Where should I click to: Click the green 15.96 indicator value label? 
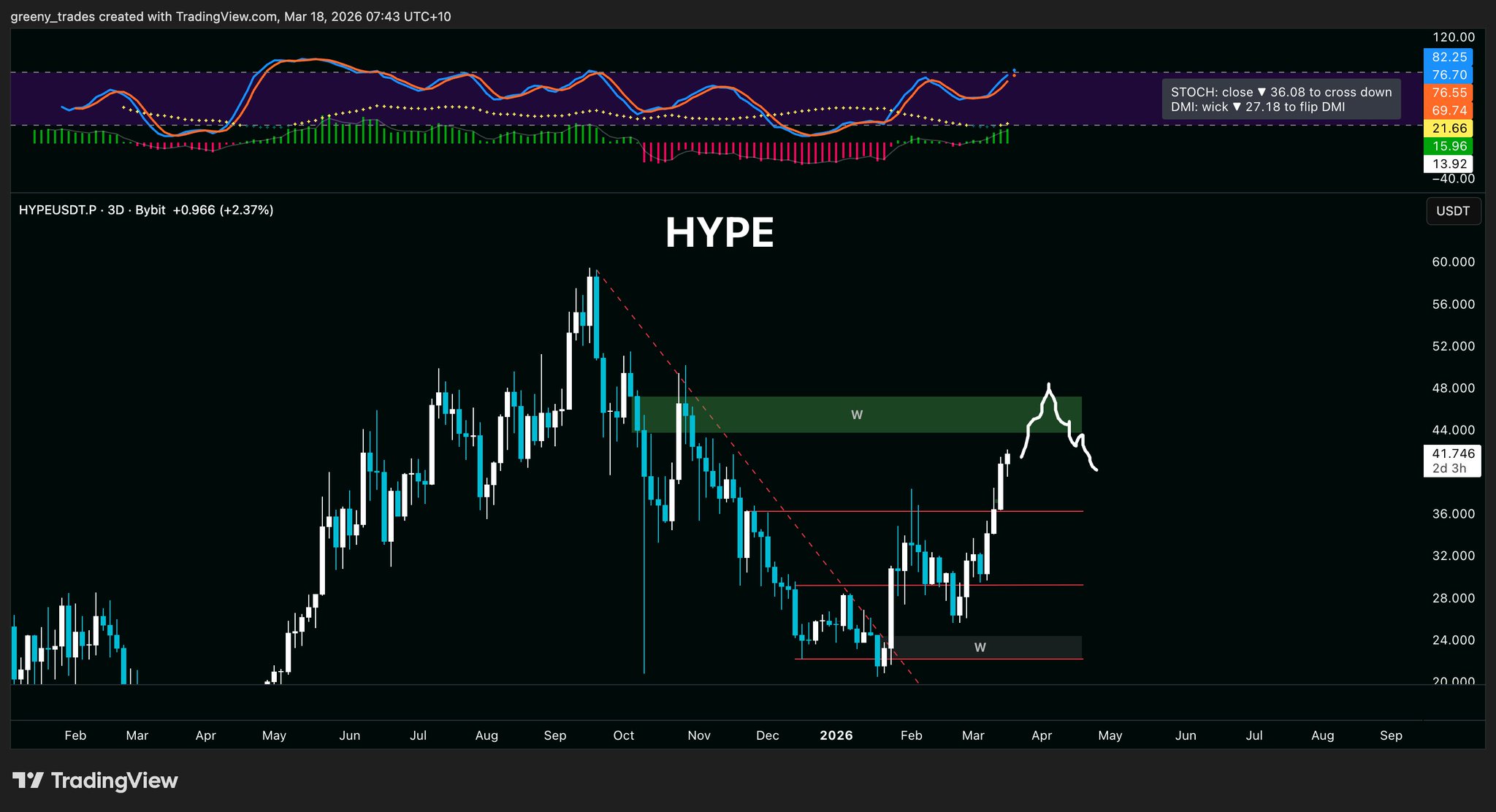pyautogui.click(x=1449, y=146)
